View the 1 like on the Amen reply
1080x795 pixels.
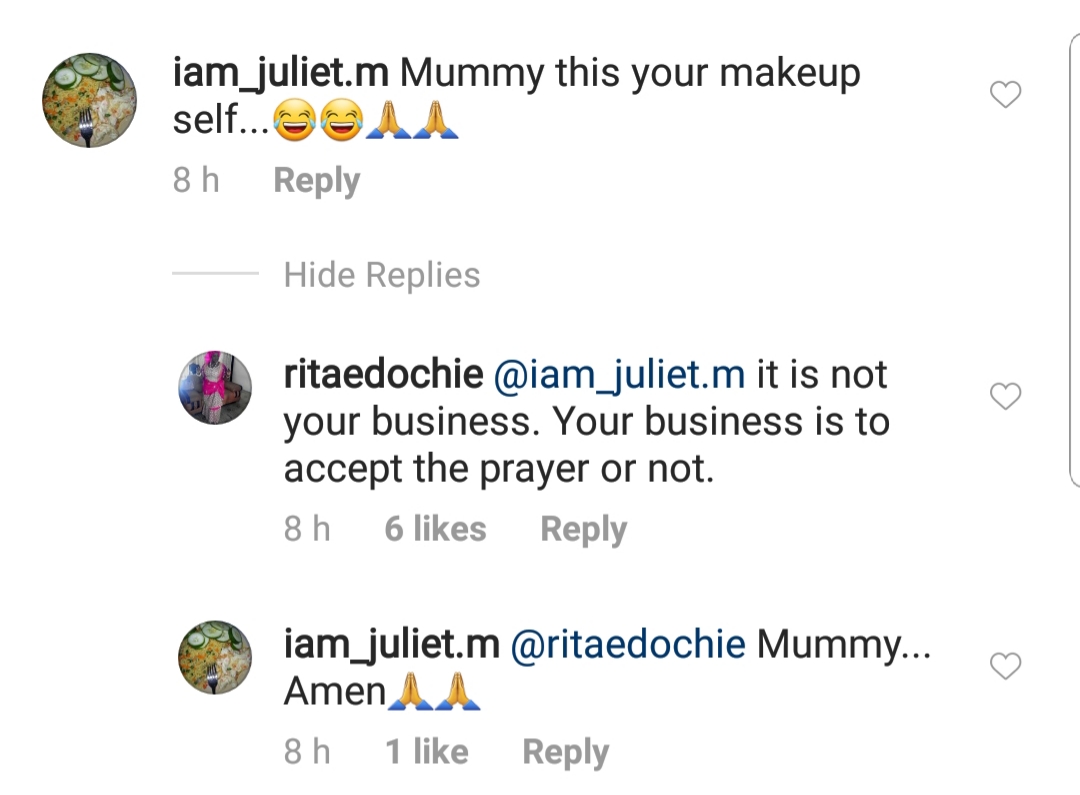(427, 752)
